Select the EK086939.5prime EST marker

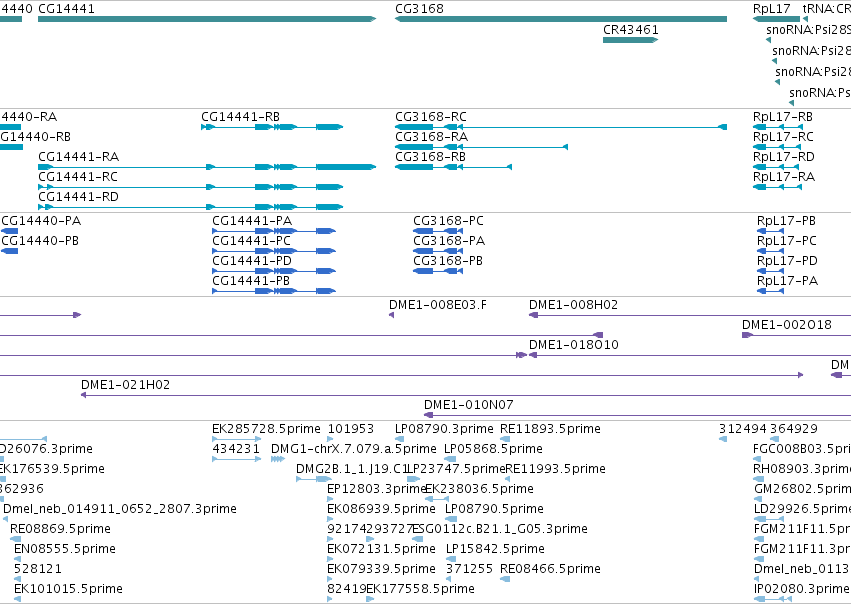pos(330,519)
